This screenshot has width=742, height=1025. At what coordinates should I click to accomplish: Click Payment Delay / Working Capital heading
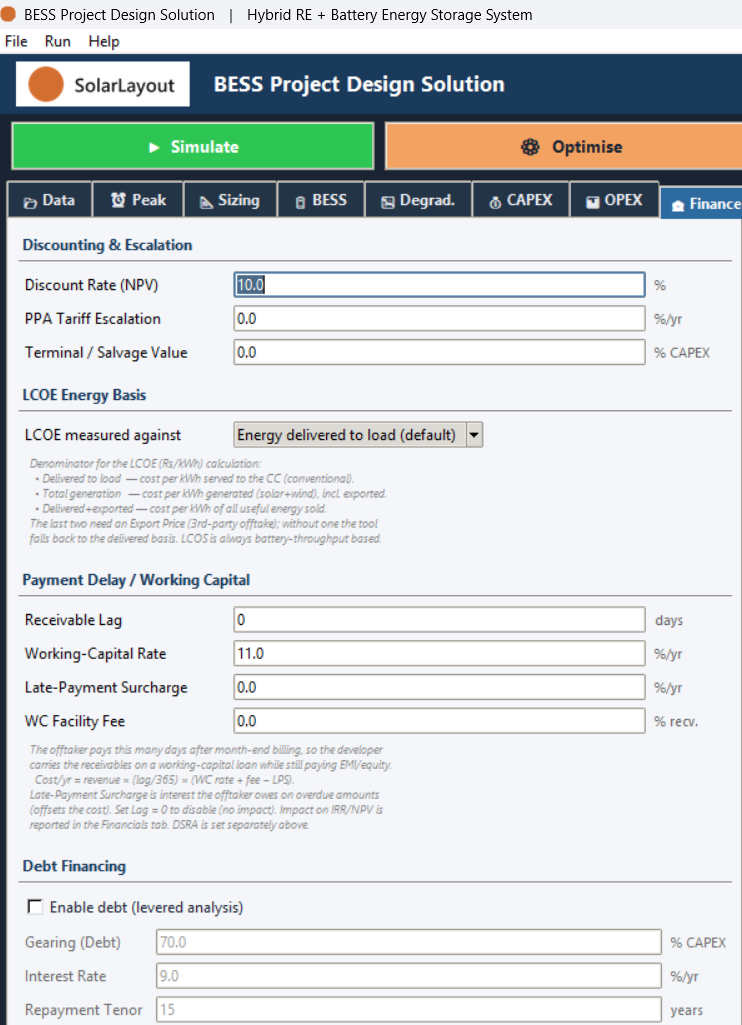coord(136,580)
